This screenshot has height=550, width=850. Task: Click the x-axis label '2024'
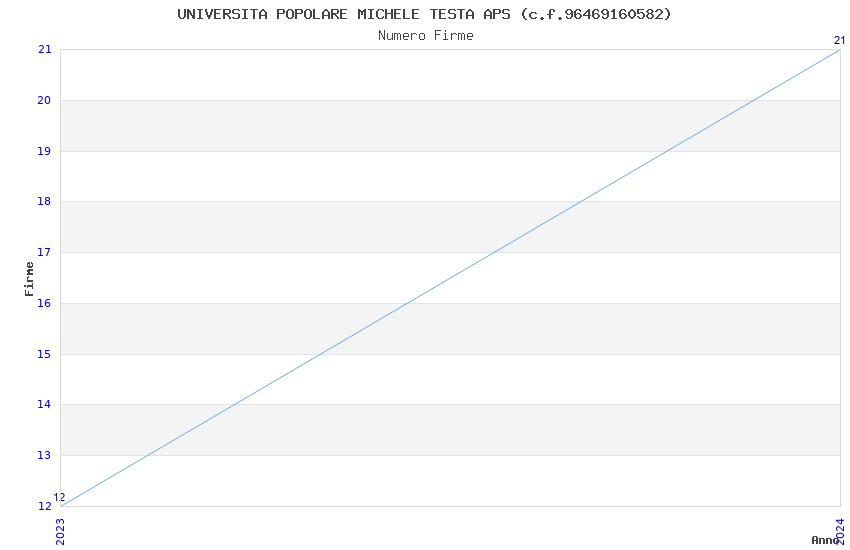(x=840, y=532)
